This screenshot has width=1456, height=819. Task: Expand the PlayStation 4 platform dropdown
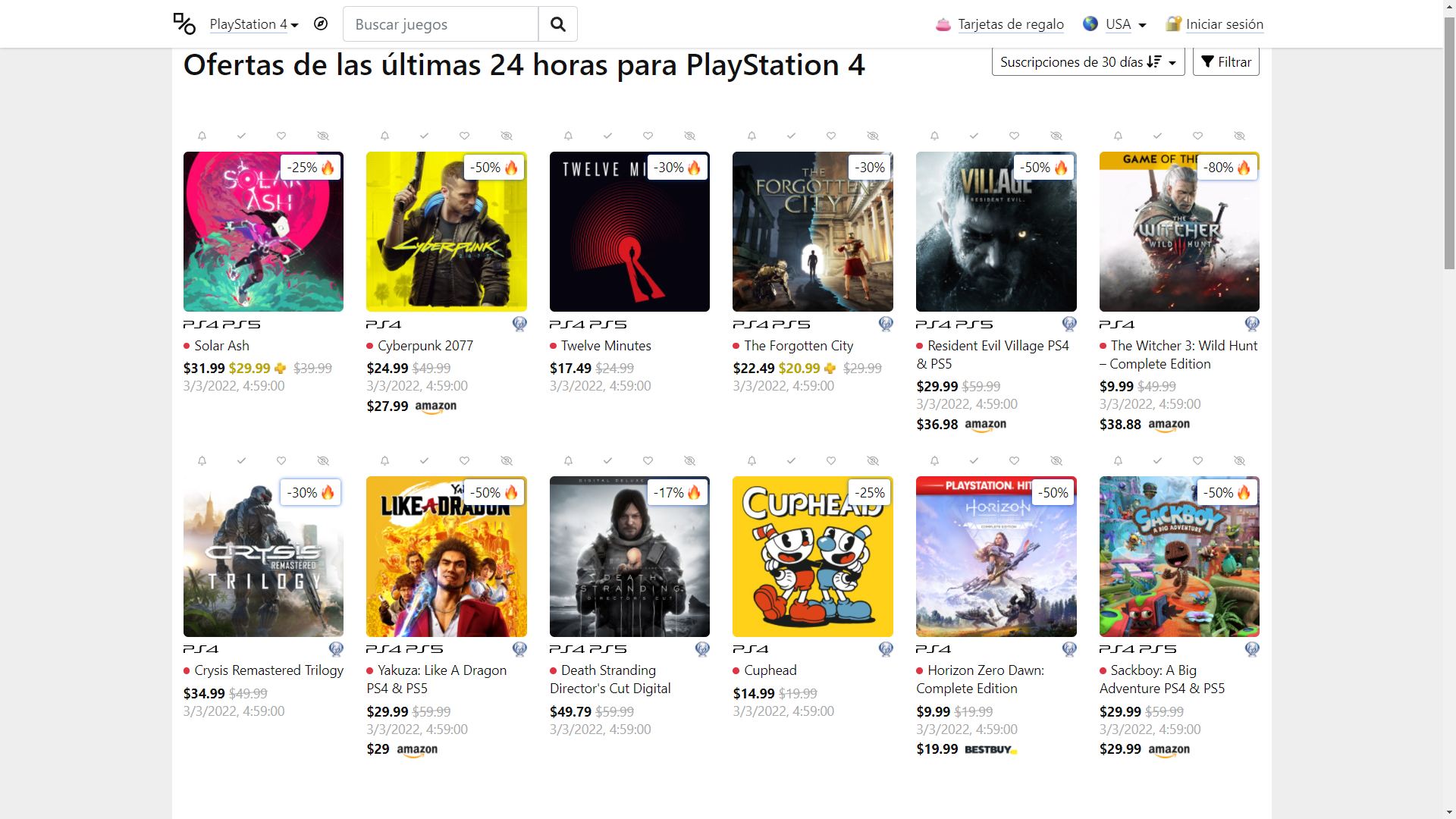tap(254, 24)
